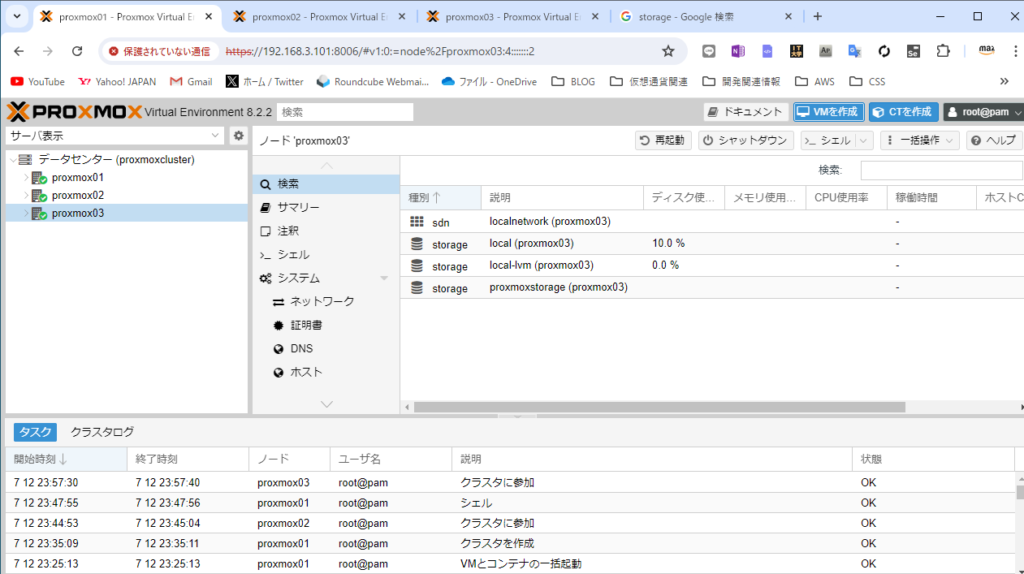Click the proxmox01 node icon in tree
Image resolution: width=1024 pixels, height=574 pixels.
click(x=40, y=178)
